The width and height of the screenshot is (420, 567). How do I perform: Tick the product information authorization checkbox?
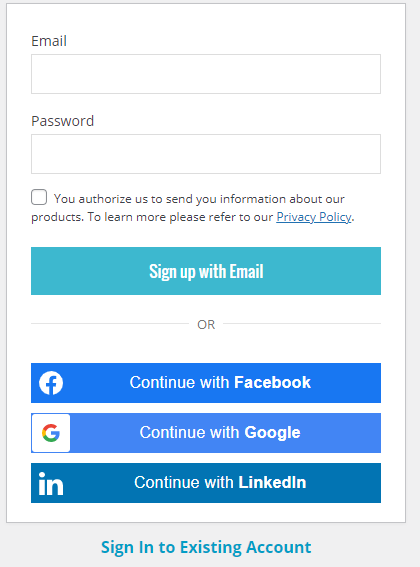(39, 197)
